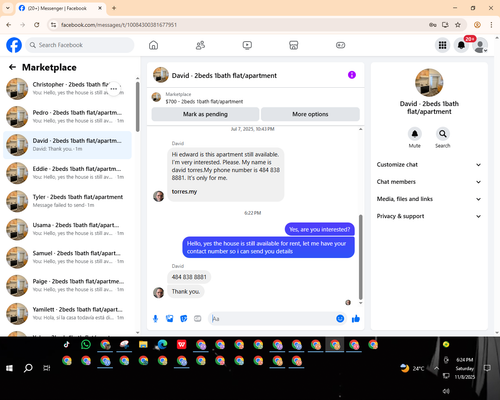Click the conversation list scrollbar
The image size is (500, 400).
pos(138,107)
